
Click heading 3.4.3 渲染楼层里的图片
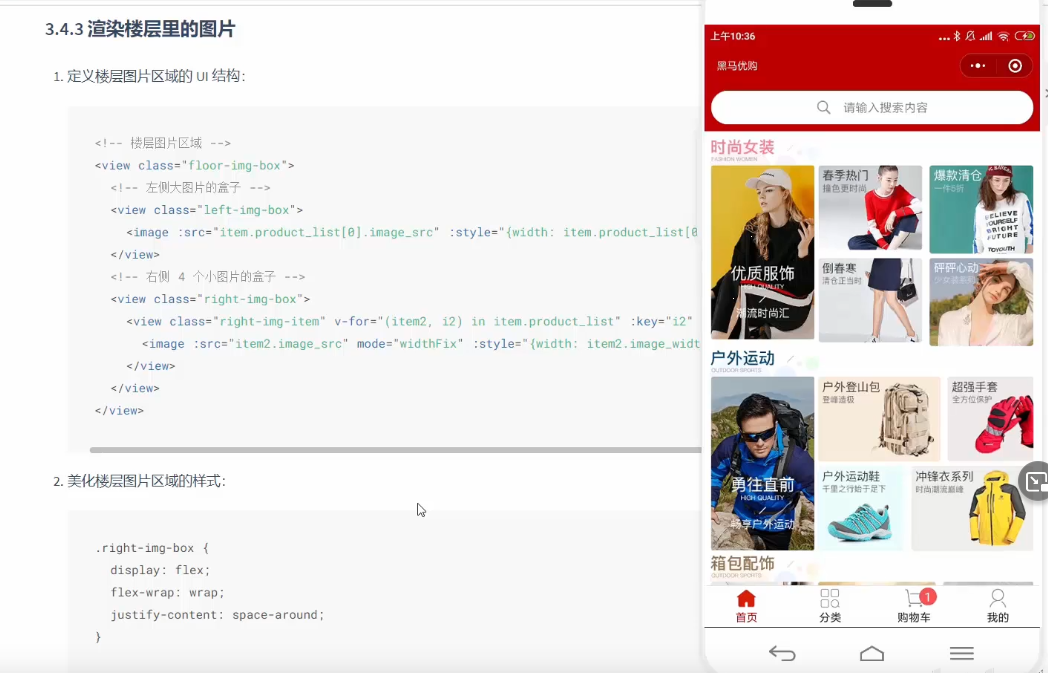[140, 29]
